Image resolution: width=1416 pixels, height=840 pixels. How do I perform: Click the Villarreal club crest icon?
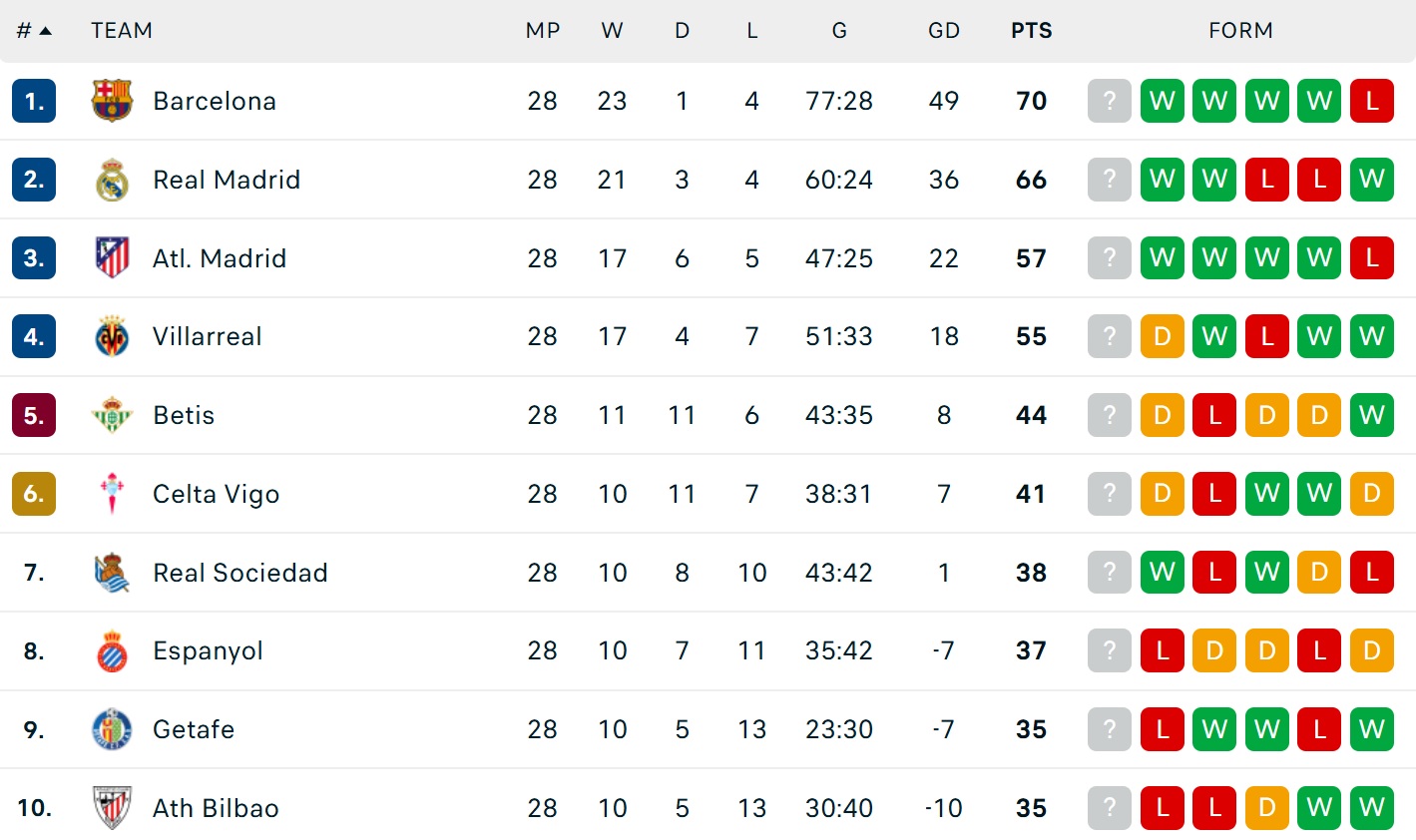pyautogui.click(x=112, y=336)
